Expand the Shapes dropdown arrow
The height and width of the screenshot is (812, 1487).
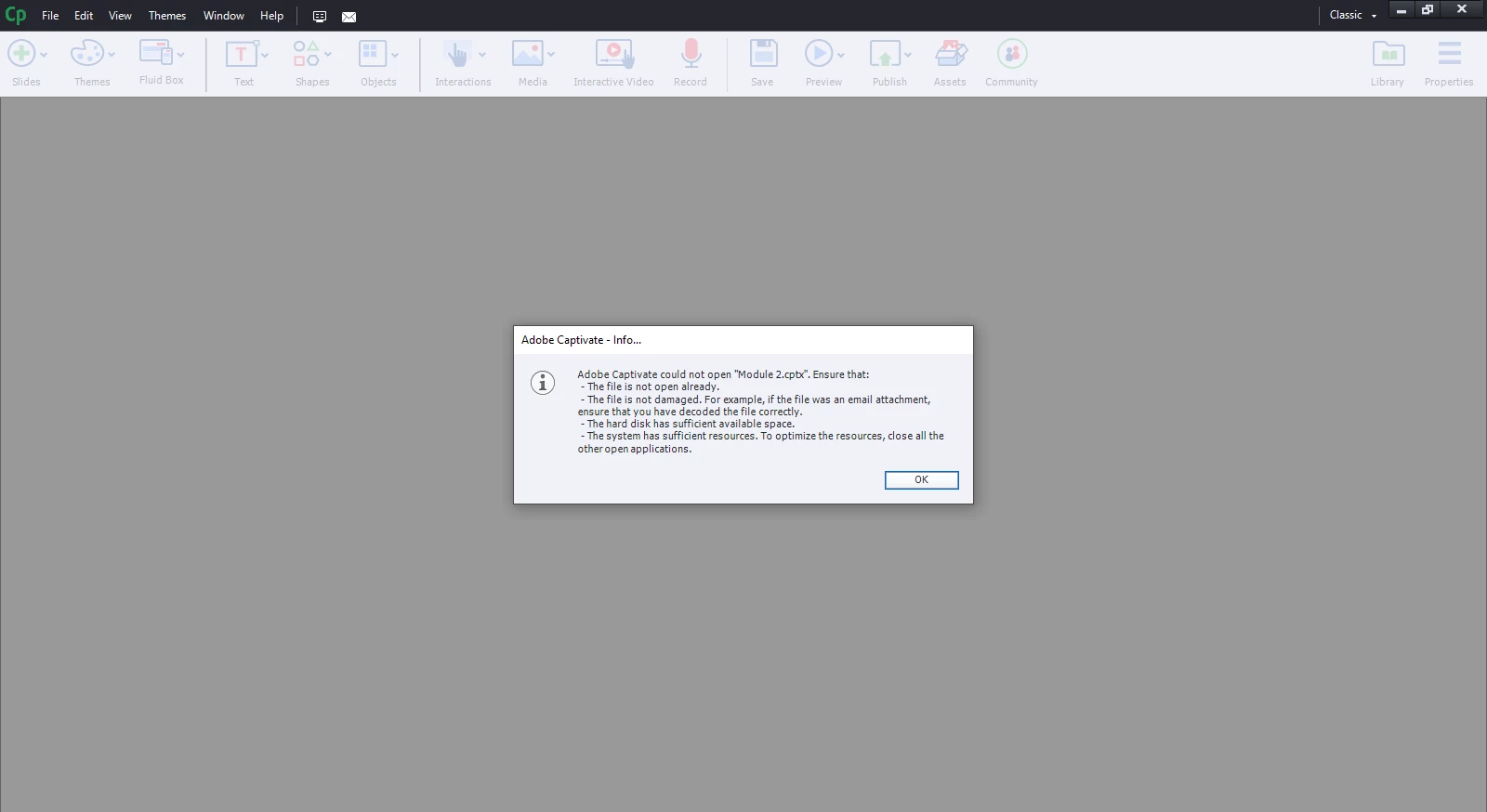328,55
